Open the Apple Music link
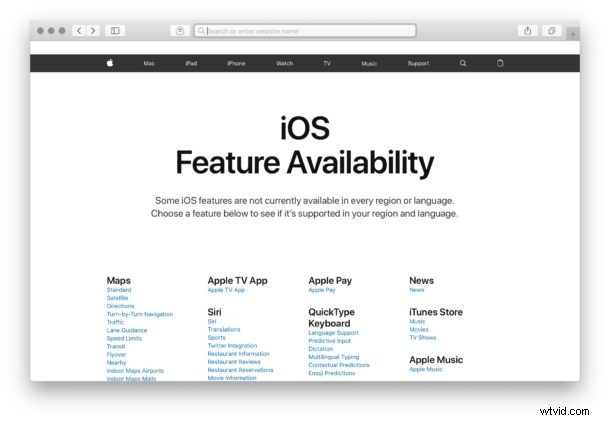 coord(426,369)
